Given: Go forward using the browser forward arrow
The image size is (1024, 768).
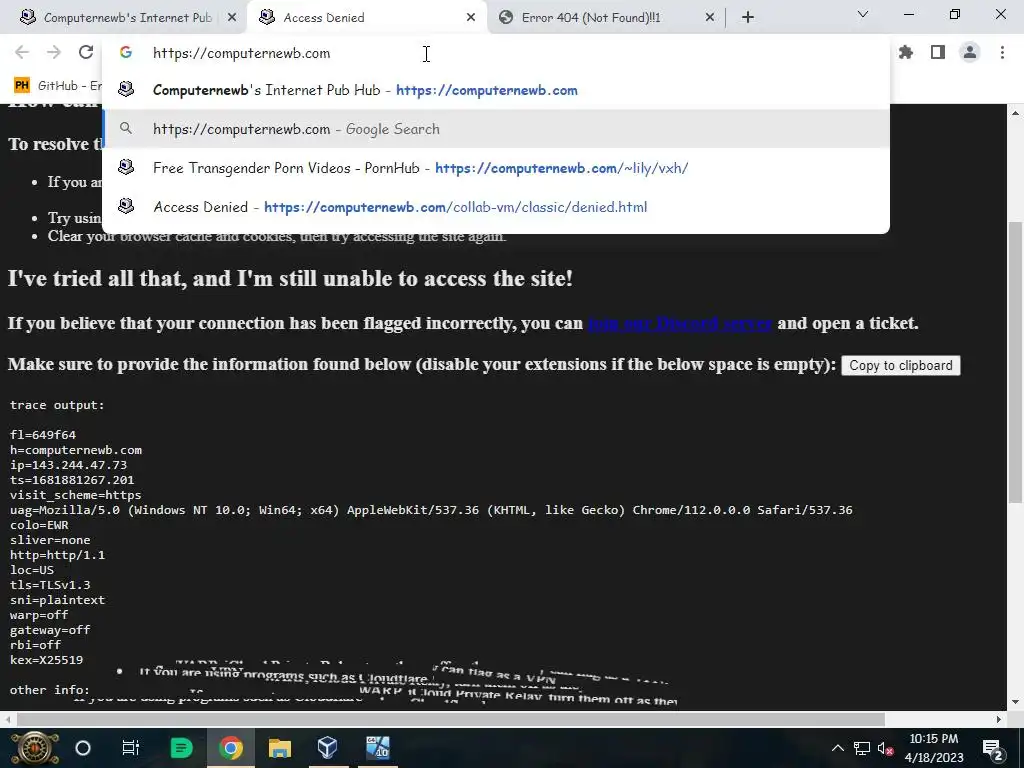Looking at the screenshot, I should point(54,52).
